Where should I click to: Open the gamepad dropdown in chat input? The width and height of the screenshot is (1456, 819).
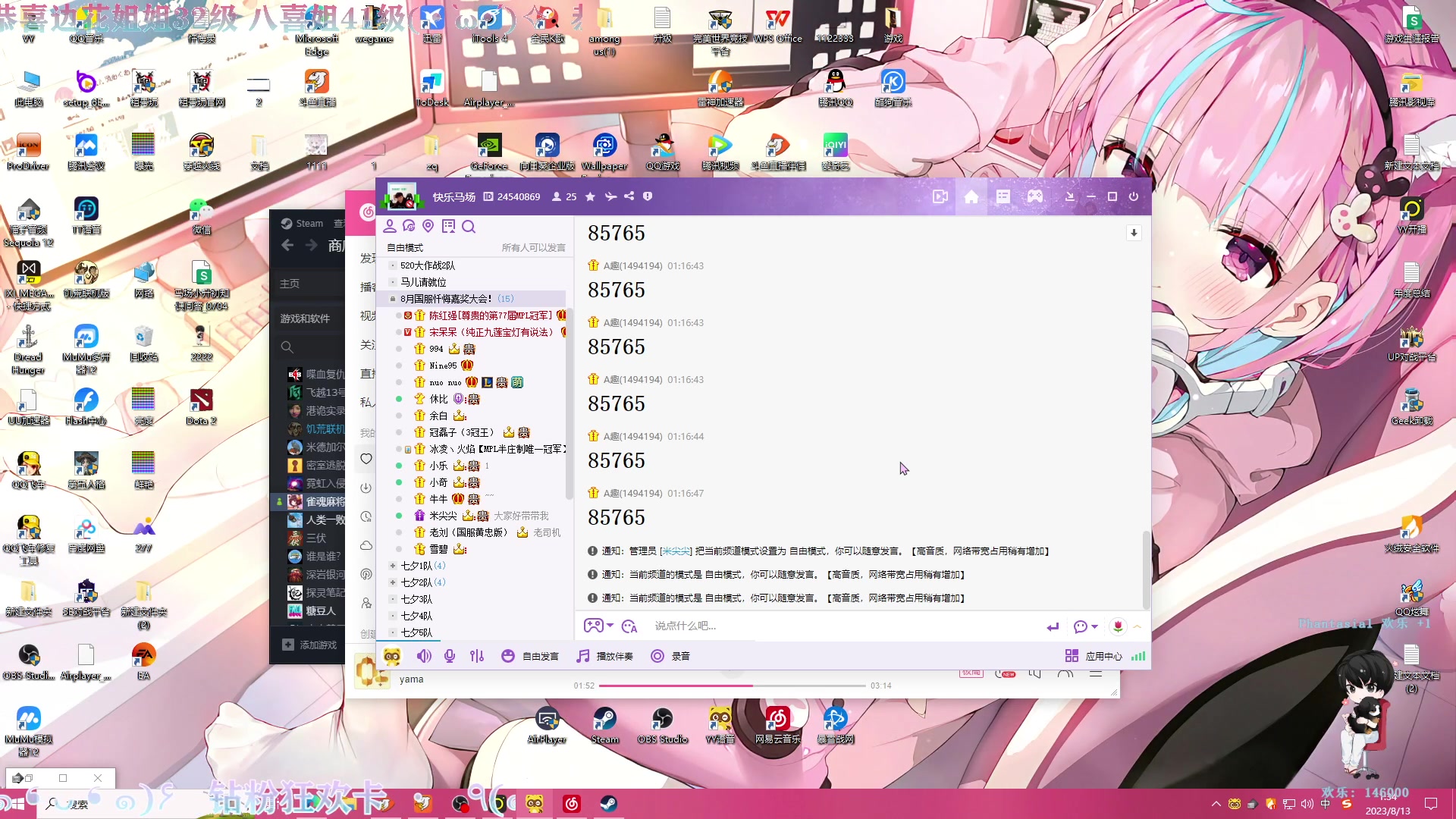pyautogui.click(x=598, y=626)
